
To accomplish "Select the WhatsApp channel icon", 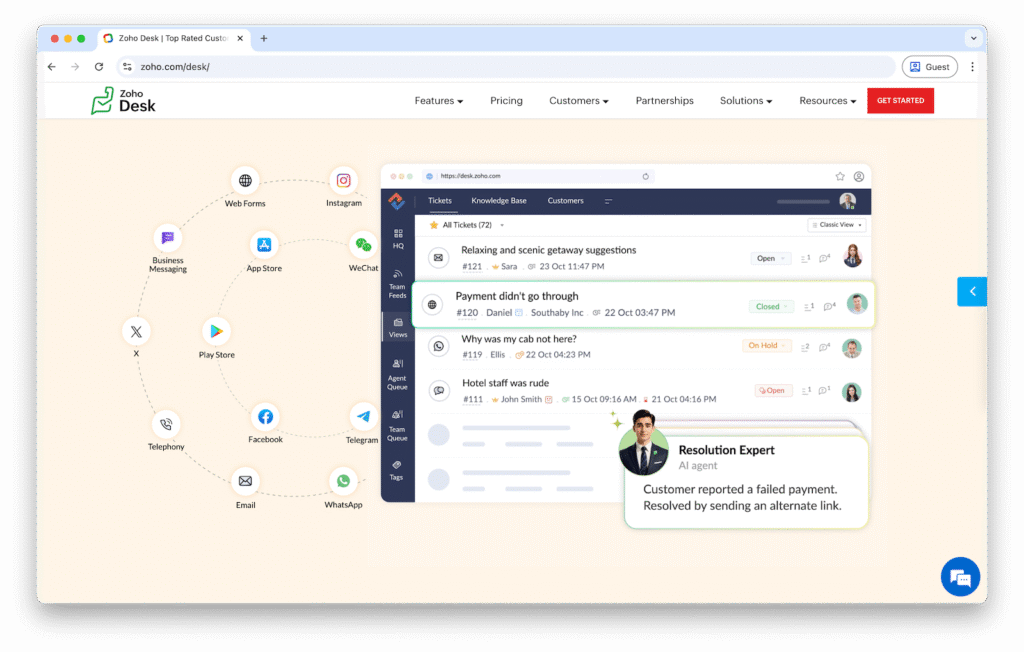I will coord(343,481).
